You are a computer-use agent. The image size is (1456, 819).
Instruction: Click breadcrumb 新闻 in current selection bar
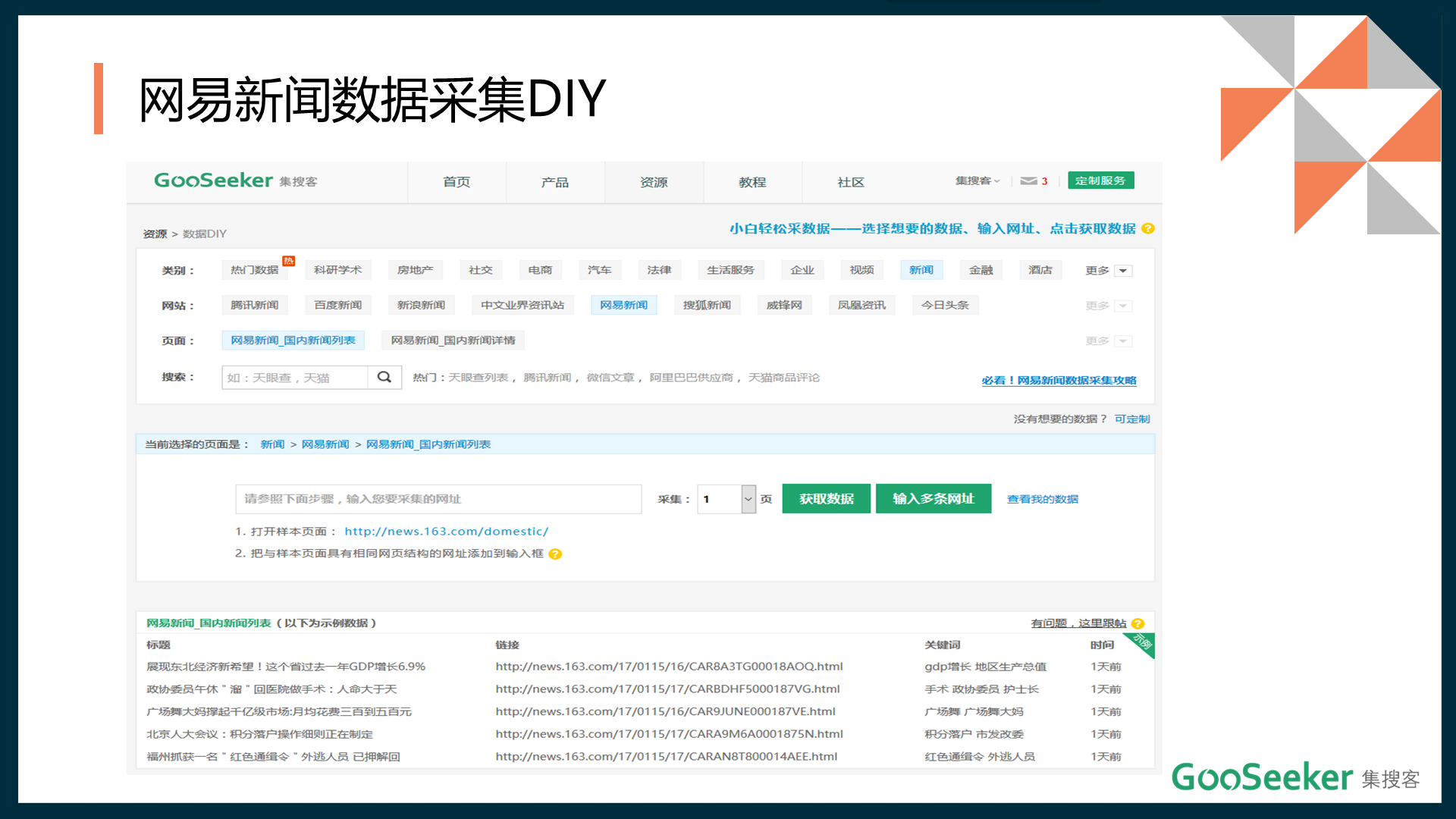272,444
